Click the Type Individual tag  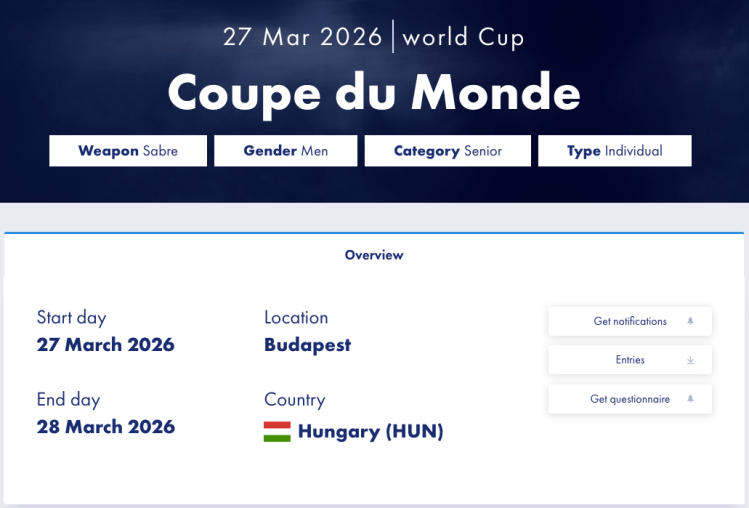click(614, 151)
